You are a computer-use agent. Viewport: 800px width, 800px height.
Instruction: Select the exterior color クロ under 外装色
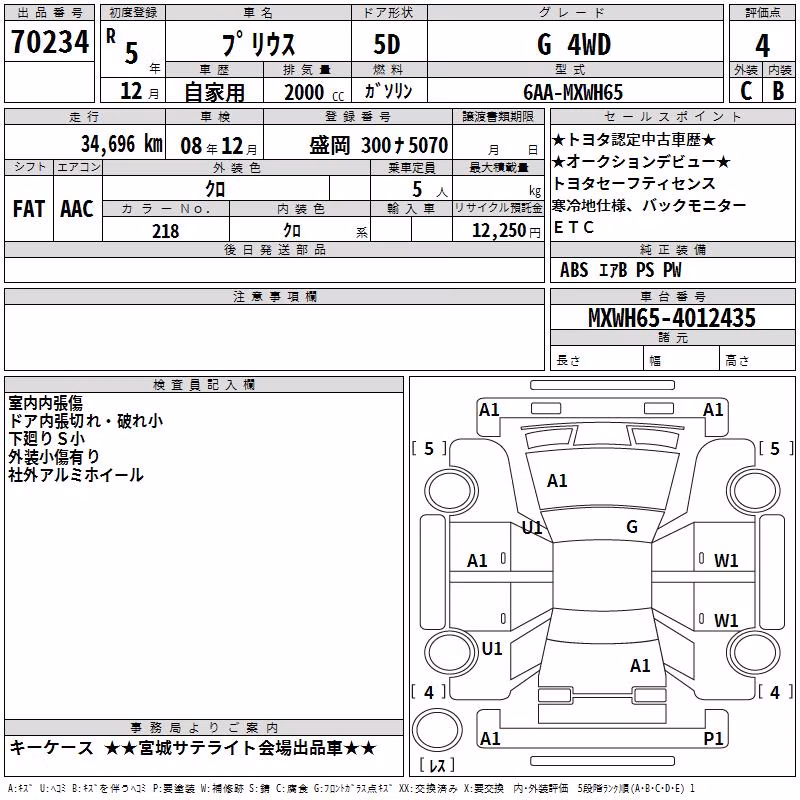pos(215,189)
